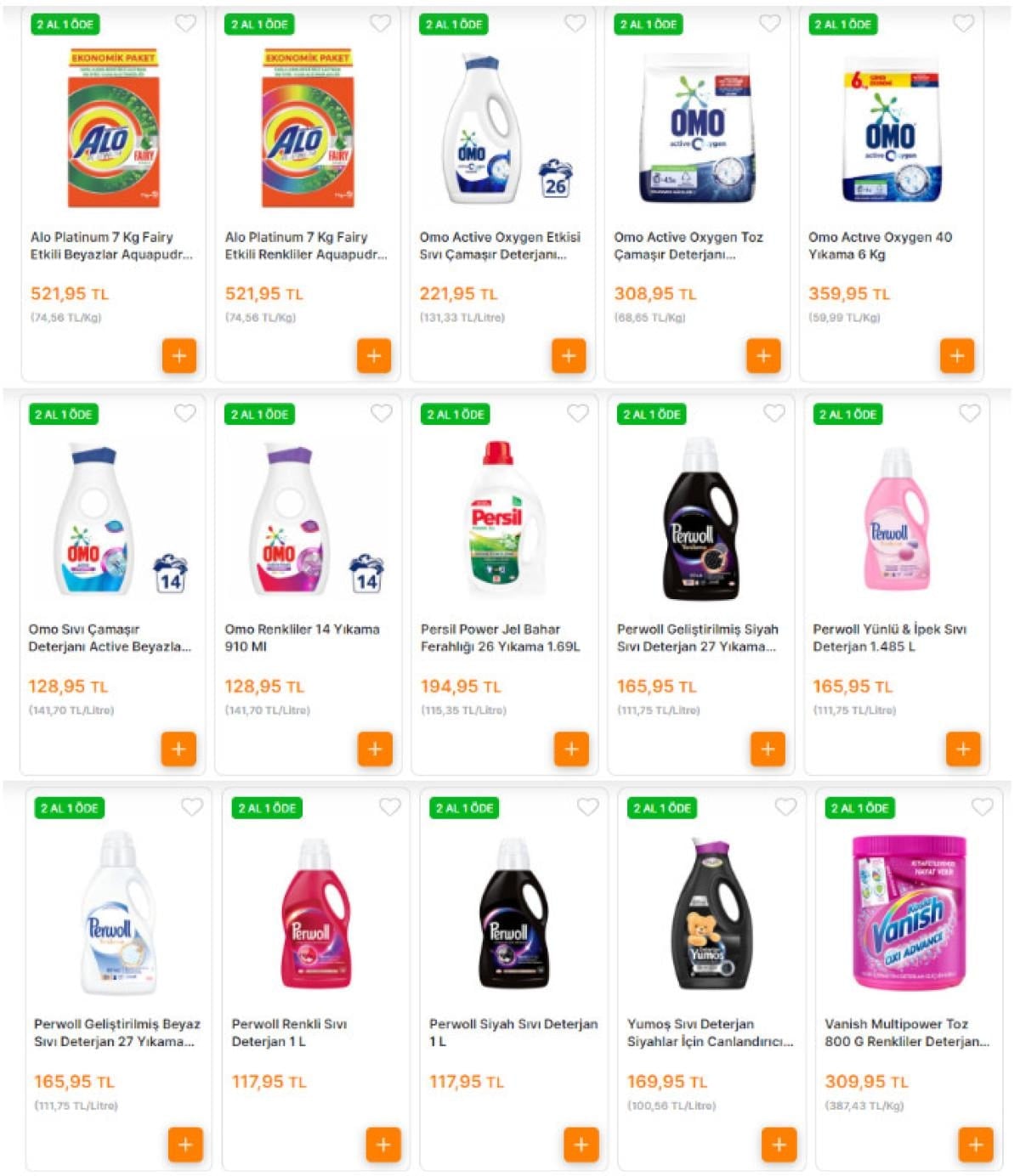Add Omo Active Oxygen 40 Yıkama to cart
The height and width of the screenshot is (1176, 1020).
(957, 356)
